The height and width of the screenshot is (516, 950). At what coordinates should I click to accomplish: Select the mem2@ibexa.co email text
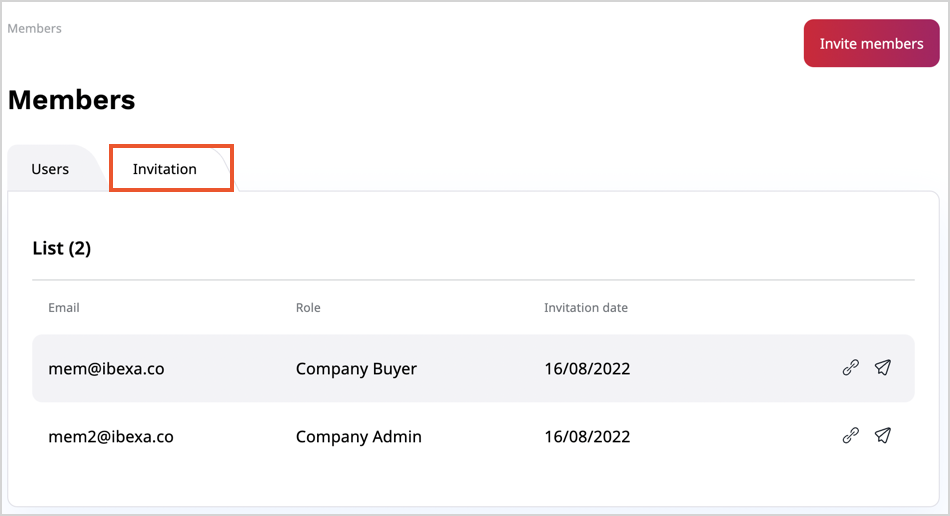click(111, 437)
